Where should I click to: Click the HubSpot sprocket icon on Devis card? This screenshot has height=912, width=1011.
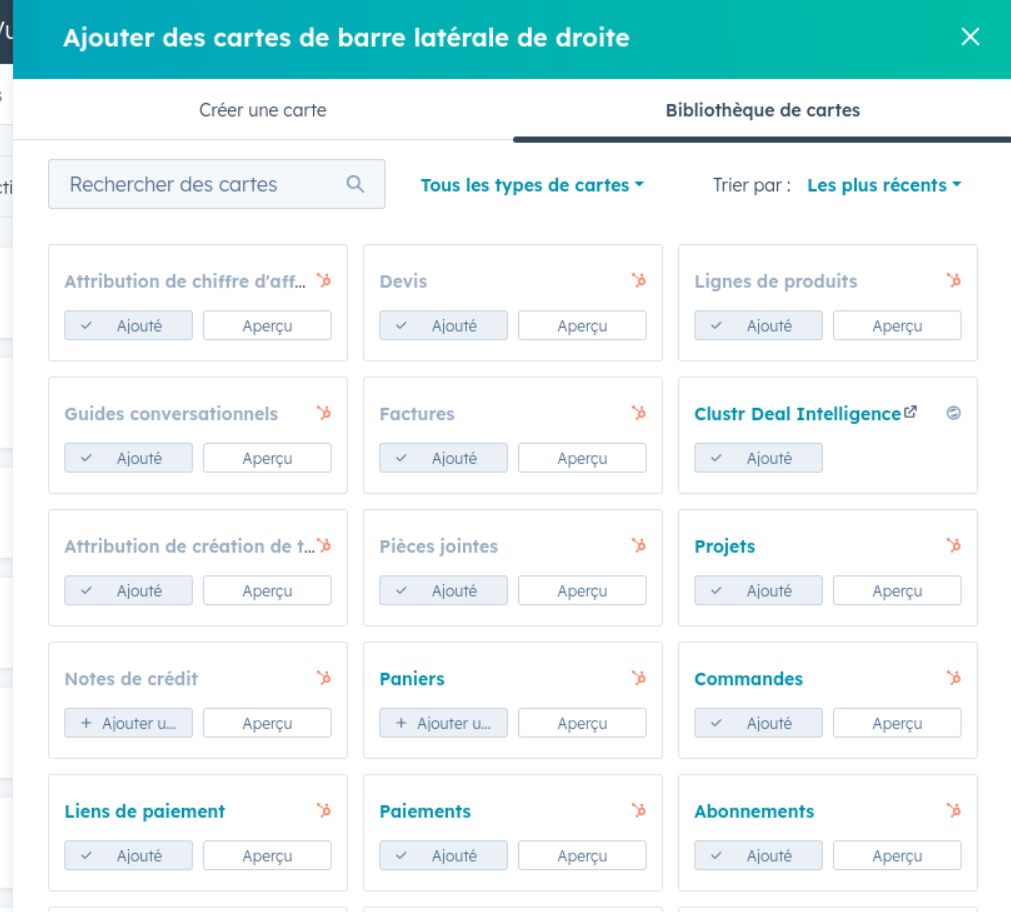[x=638, y=281]
